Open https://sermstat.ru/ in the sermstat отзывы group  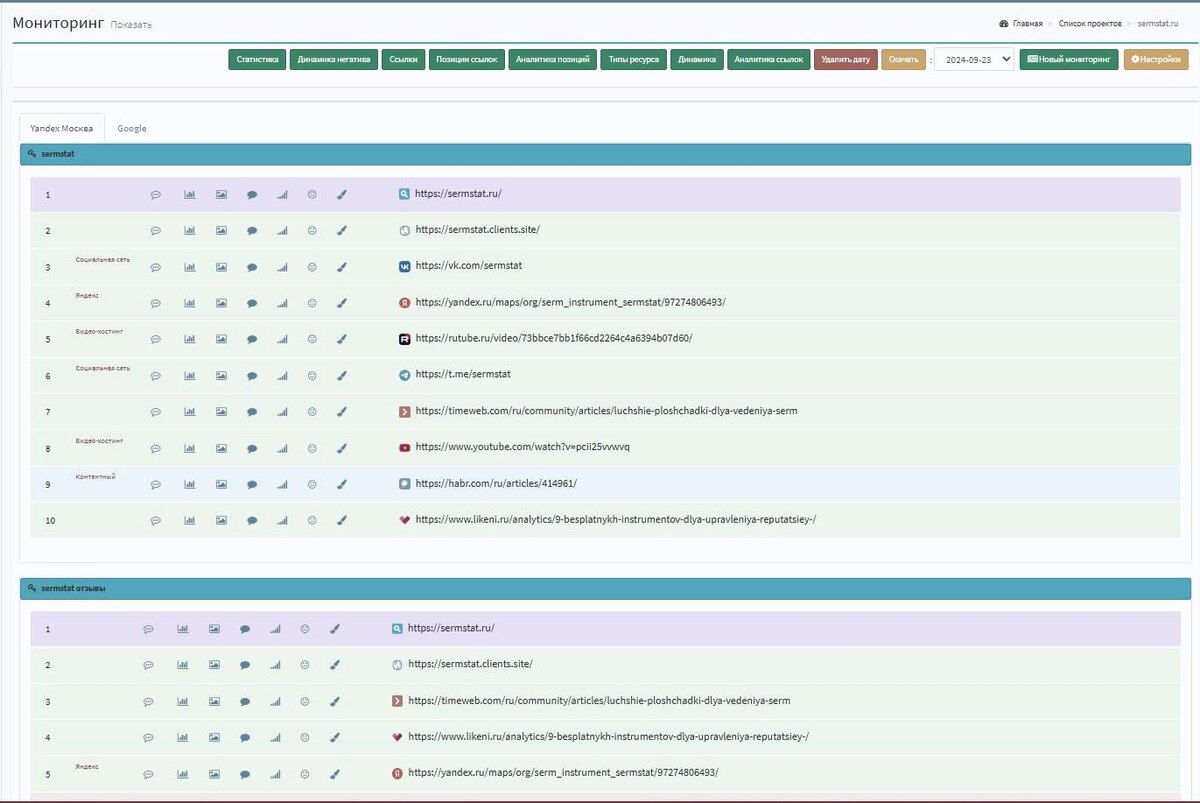(451, 628)
